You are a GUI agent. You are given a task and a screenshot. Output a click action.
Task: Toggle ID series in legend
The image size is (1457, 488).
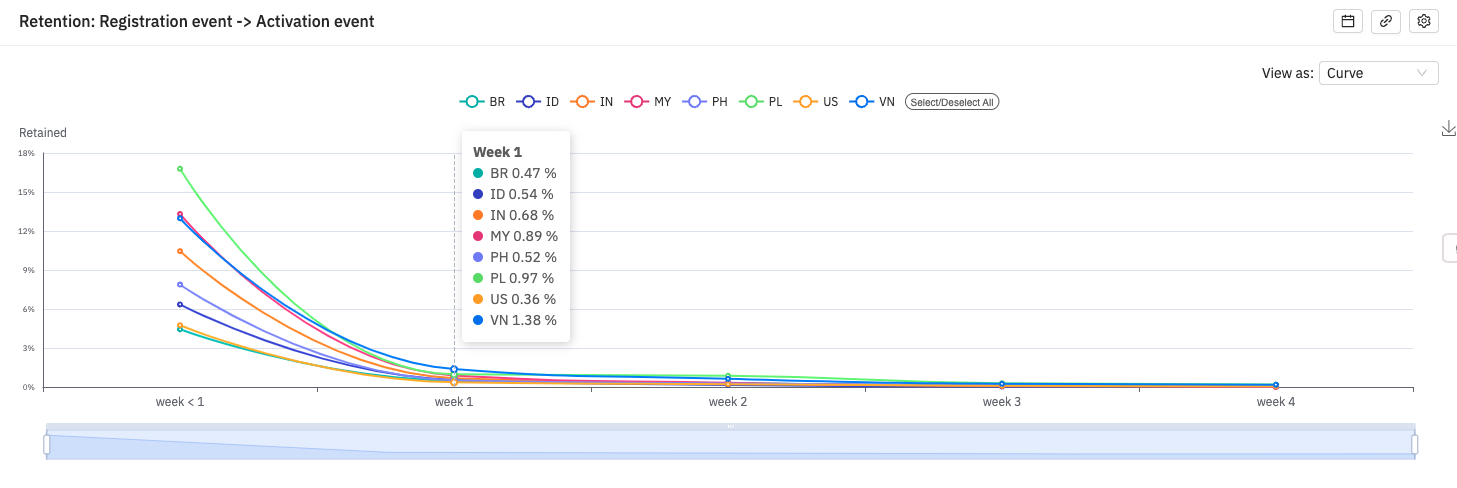[x=537, y=102]
